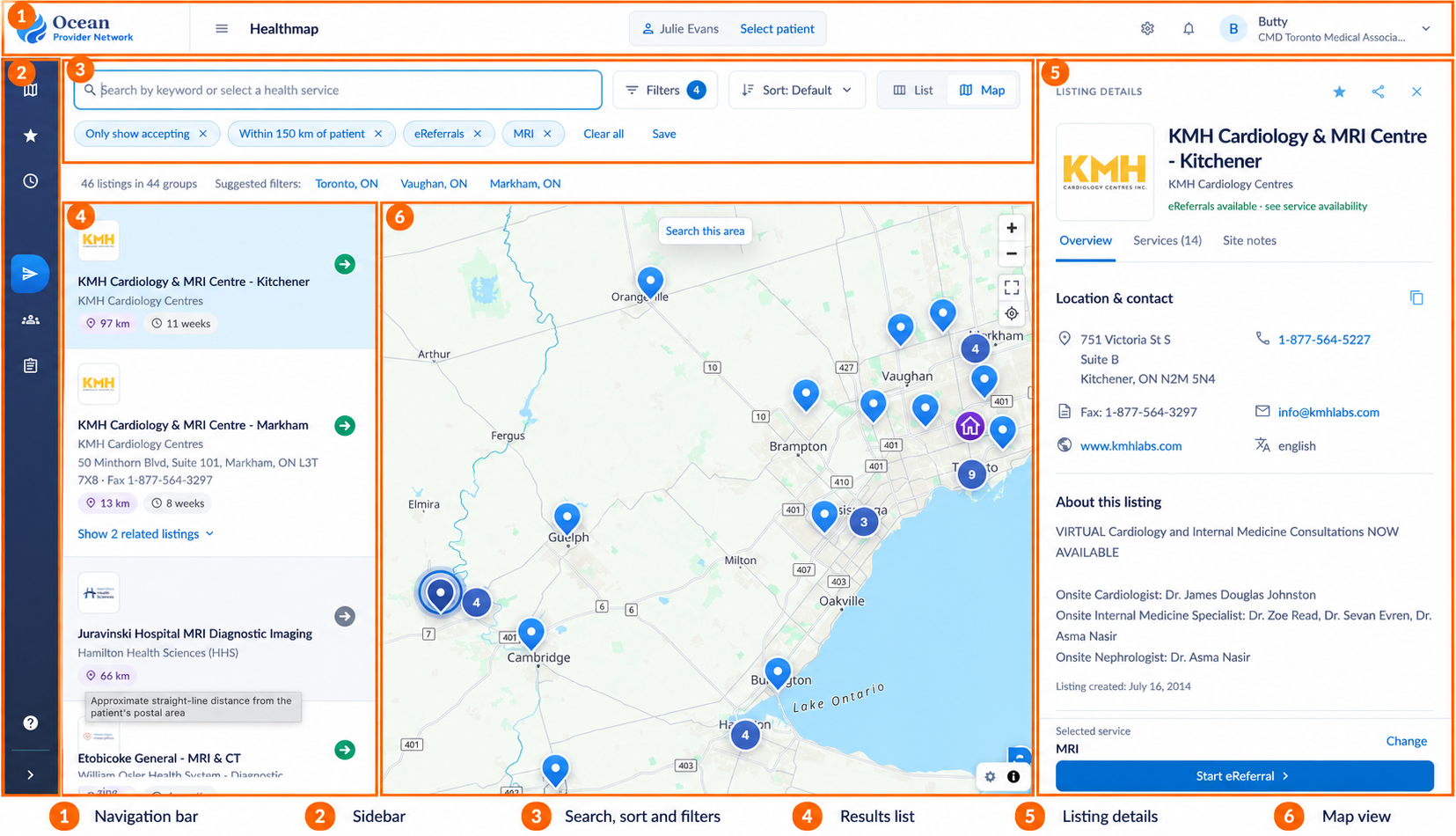Zoom in on the map
This screenshot has width=1456, height=836.
(x=1012, y=228)
